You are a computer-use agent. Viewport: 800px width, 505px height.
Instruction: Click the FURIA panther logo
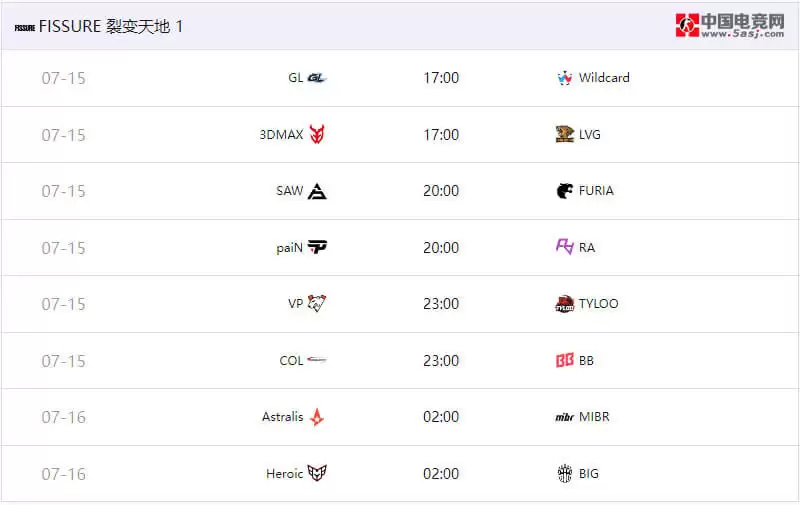click(565, 191)
